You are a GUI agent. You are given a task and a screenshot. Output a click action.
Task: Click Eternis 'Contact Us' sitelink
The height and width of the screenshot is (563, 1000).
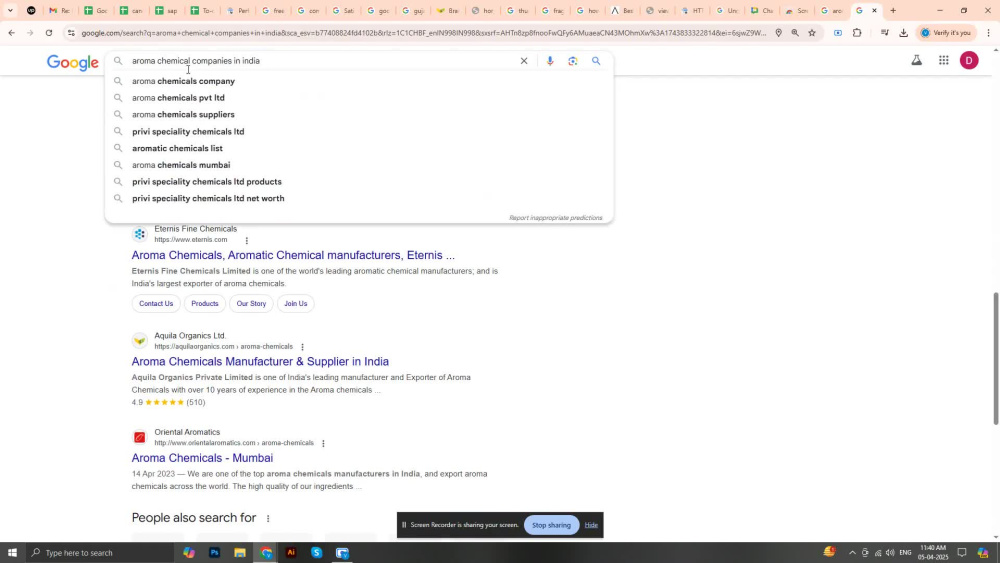coord(156,303)
